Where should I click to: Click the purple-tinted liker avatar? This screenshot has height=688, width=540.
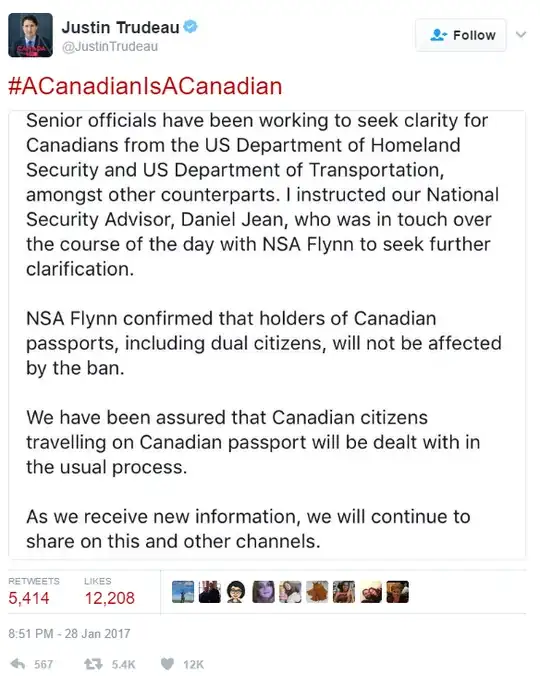263,591
